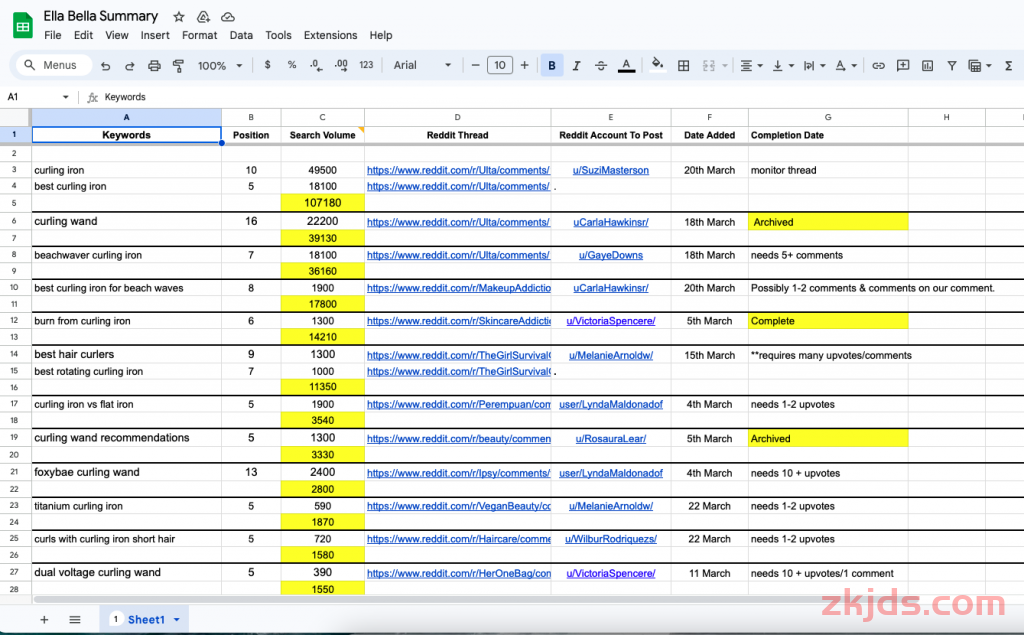
Task: Click the Undo arrow
Action: (105, 65)
